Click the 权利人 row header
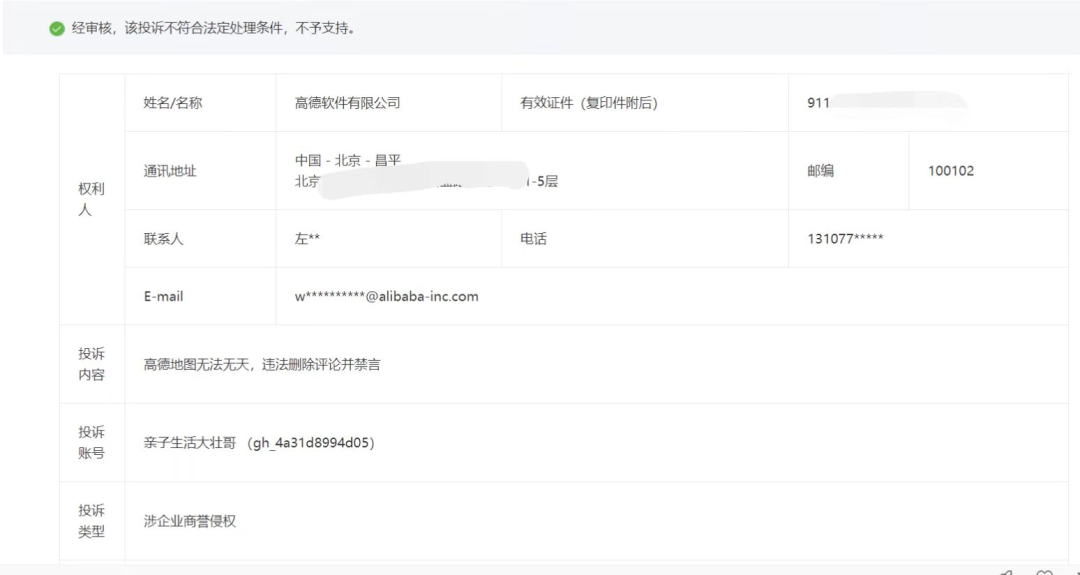 click(92, 199)
